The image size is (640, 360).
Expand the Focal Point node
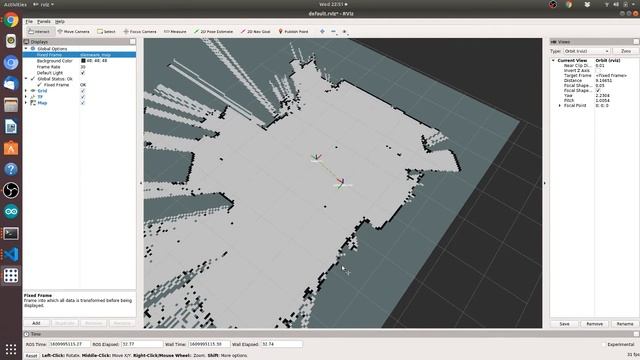(x=560, y=105)
